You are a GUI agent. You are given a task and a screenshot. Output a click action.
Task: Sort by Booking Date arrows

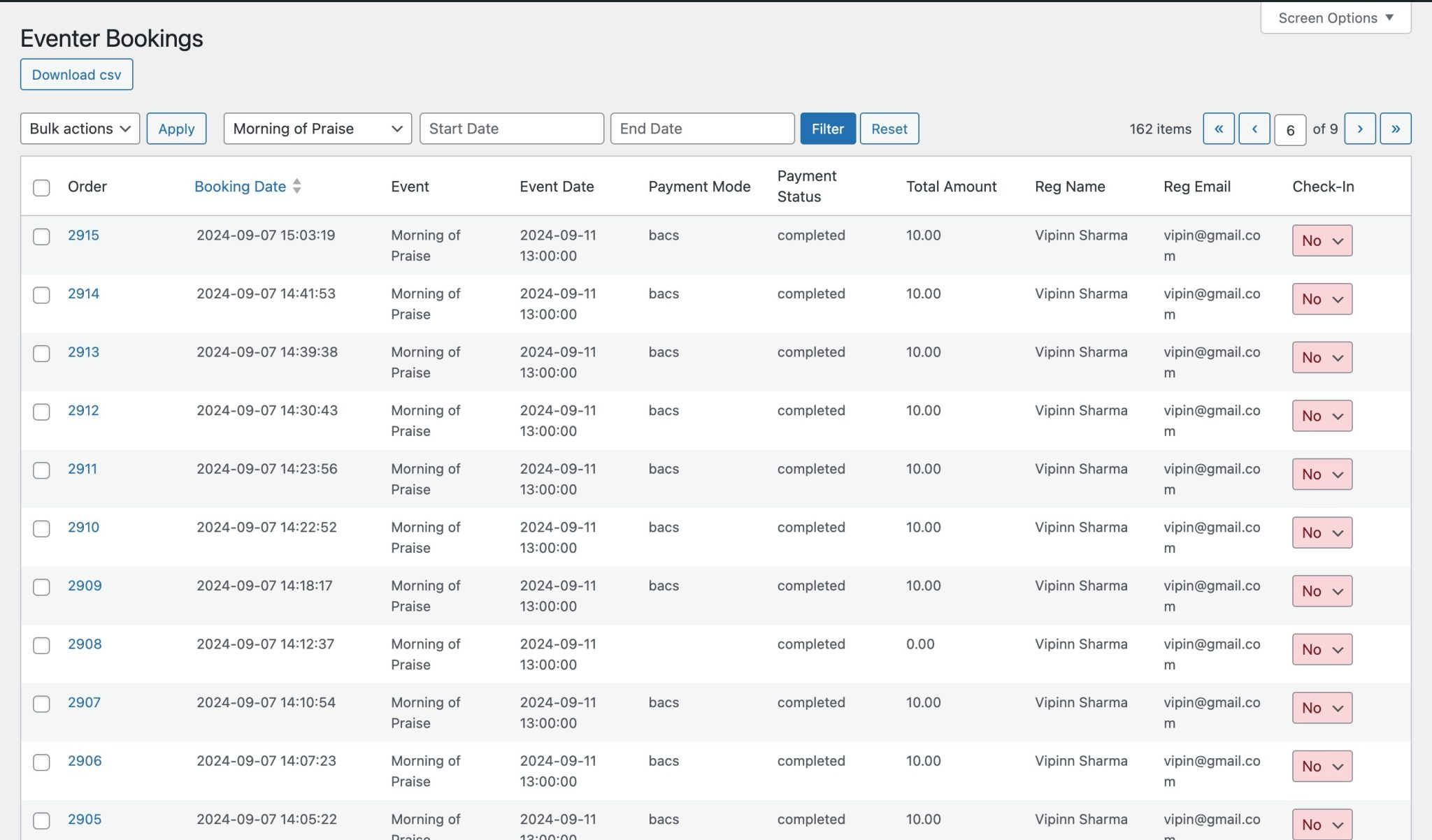click(x=297, y=186)
